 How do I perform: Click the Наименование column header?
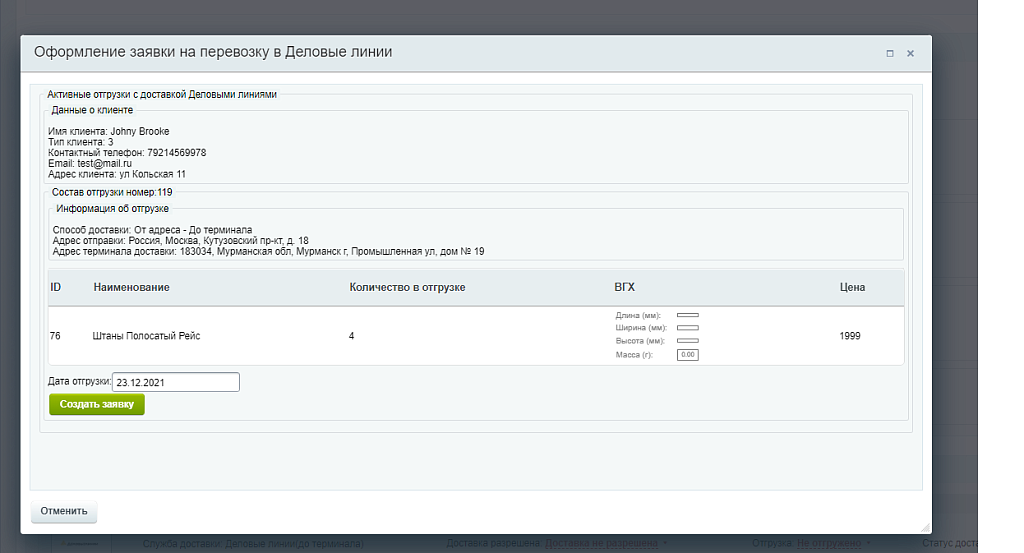(131, 287)
